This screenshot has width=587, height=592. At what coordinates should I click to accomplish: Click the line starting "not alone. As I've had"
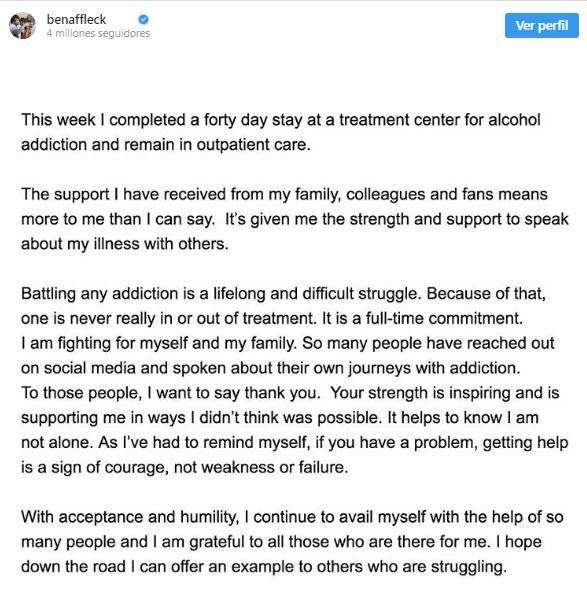(295, 443)
